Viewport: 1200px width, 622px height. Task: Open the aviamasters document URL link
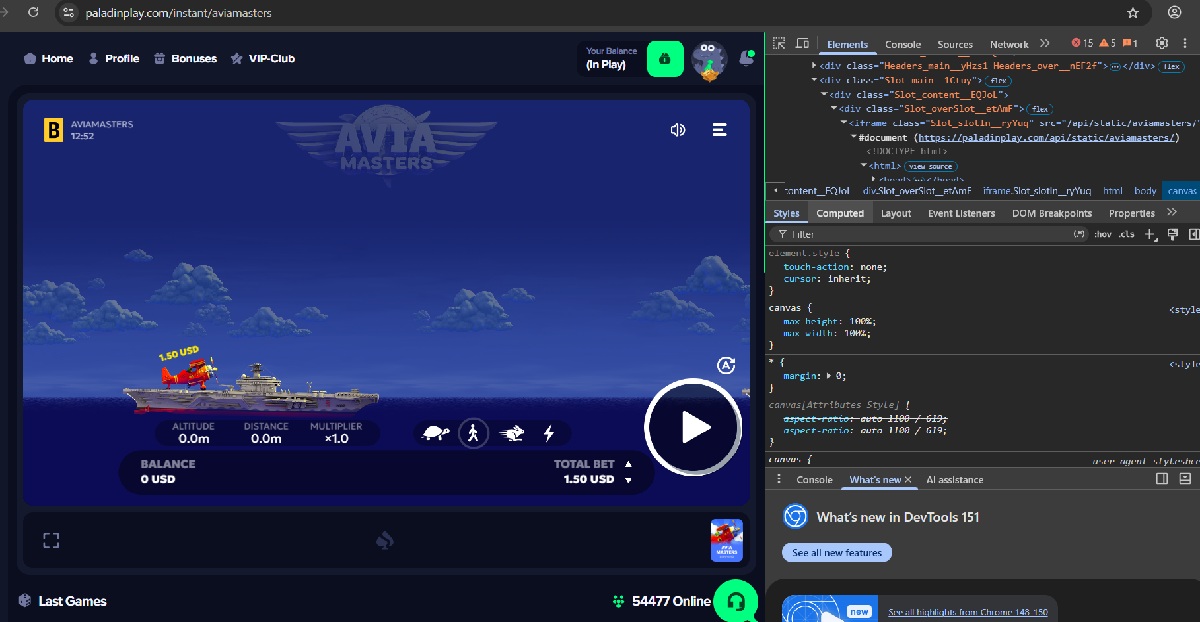point(1048,137)
